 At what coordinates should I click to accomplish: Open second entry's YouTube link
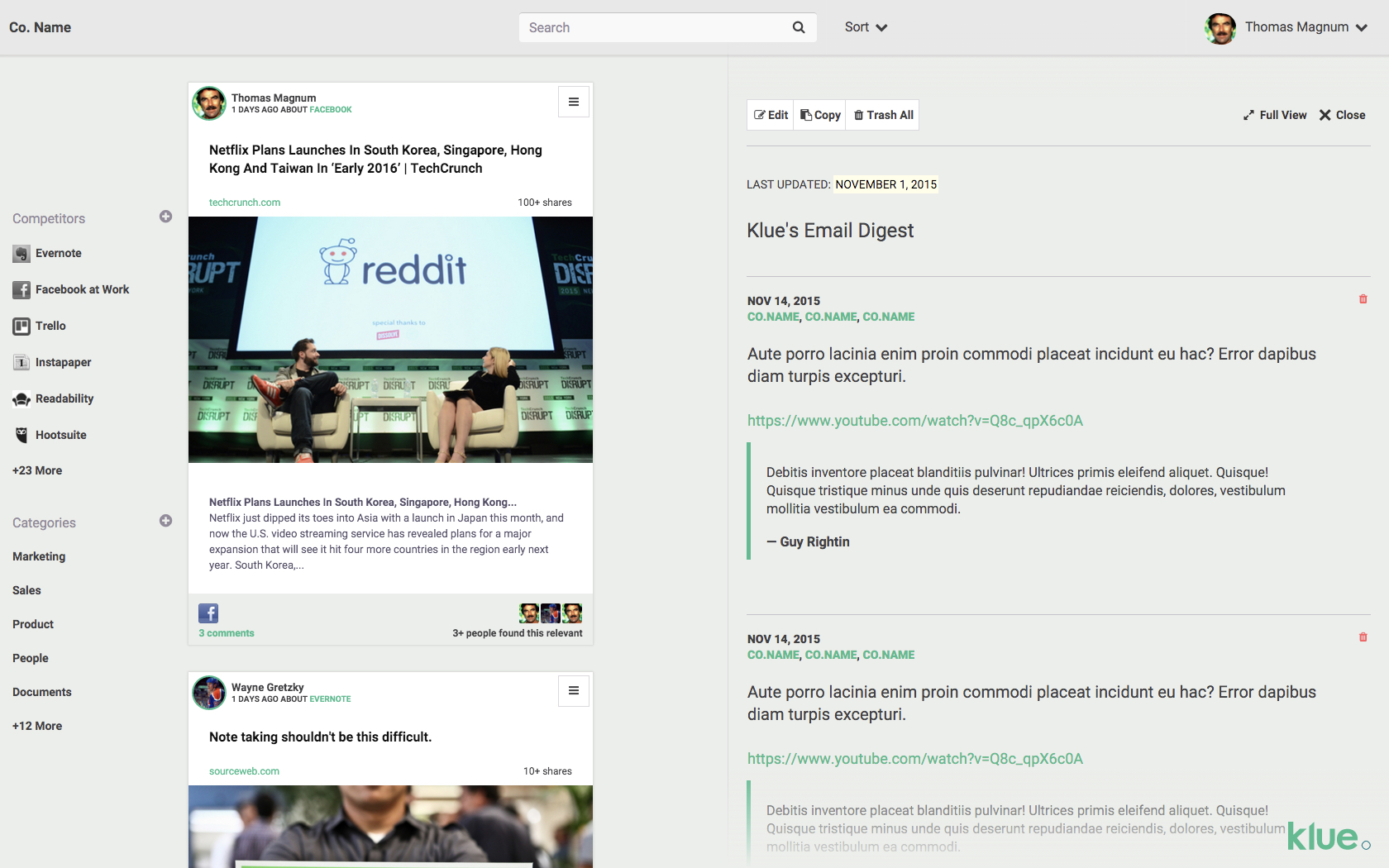[915, 759]
